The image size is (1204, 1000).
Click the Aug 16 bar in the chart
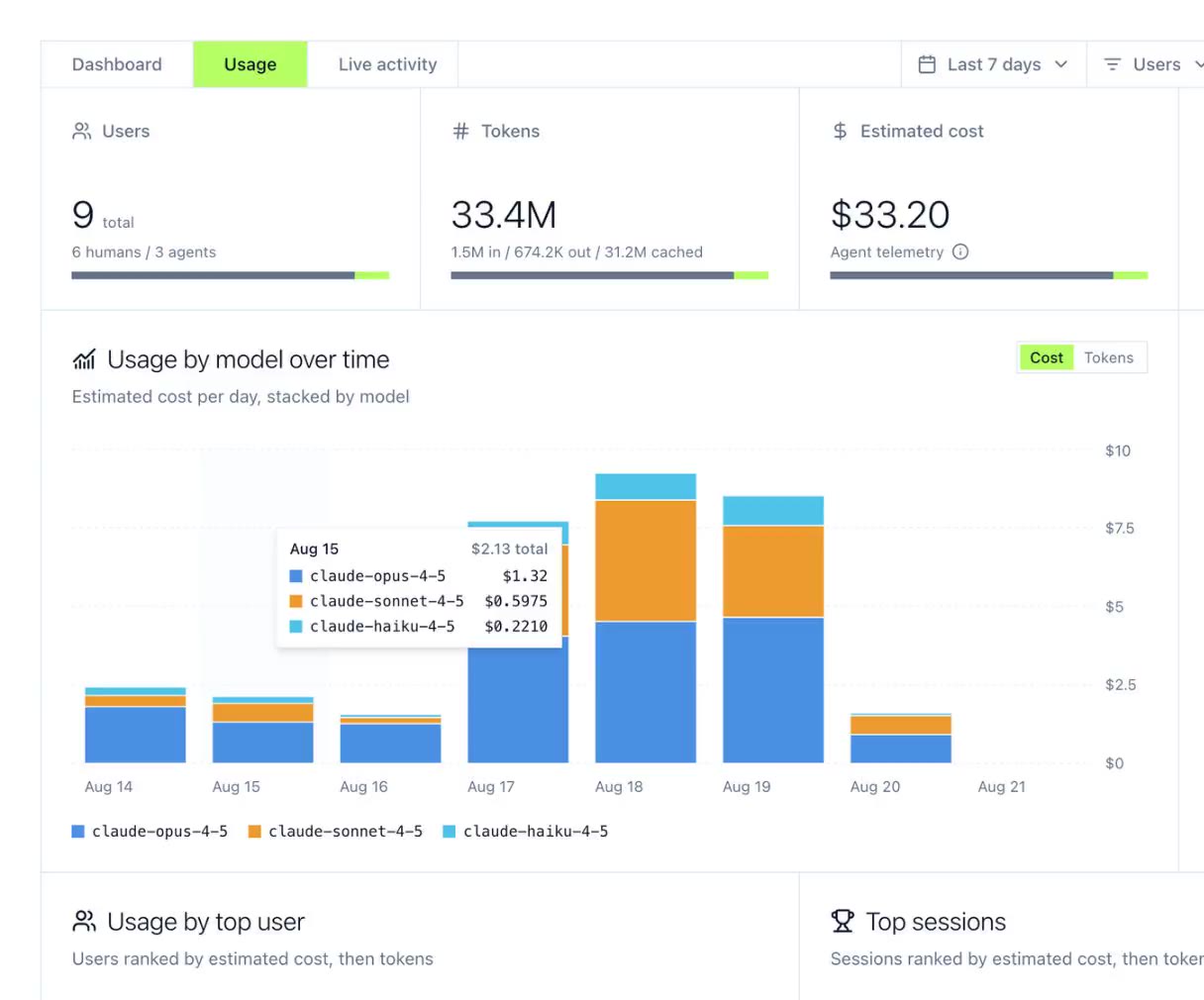coord(390,739)
